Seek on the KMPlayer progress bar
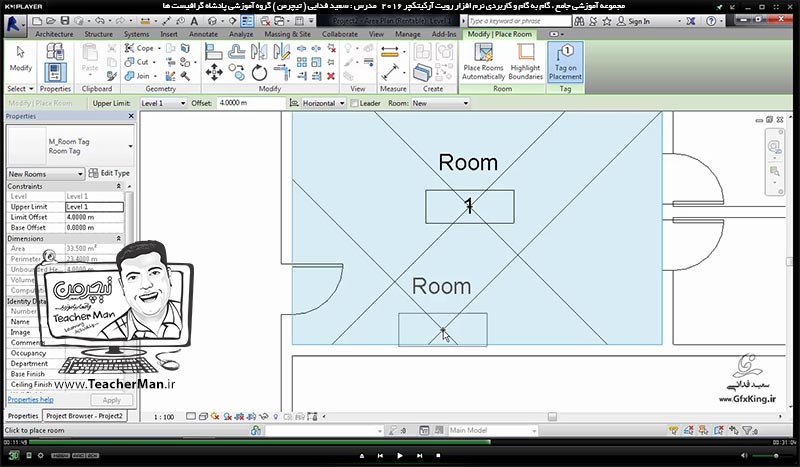 click(x=400, y=443)
